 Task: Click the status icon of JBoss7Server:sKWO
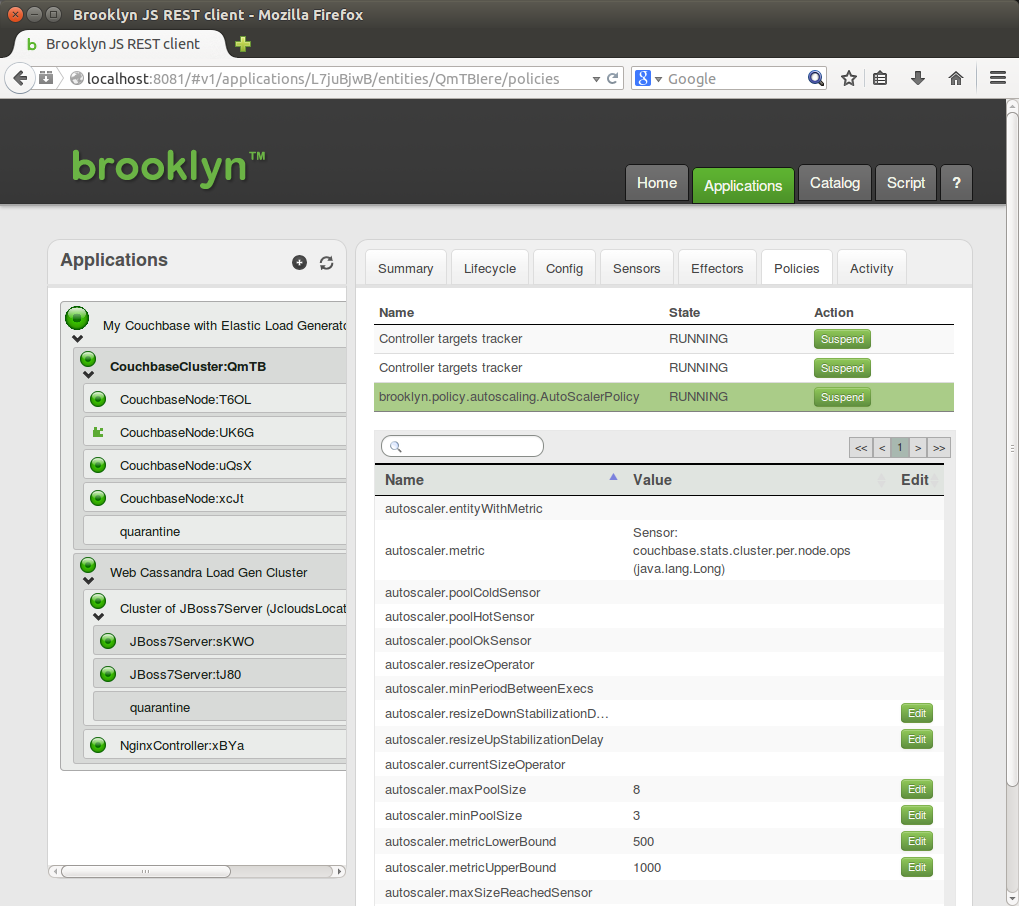108,641
